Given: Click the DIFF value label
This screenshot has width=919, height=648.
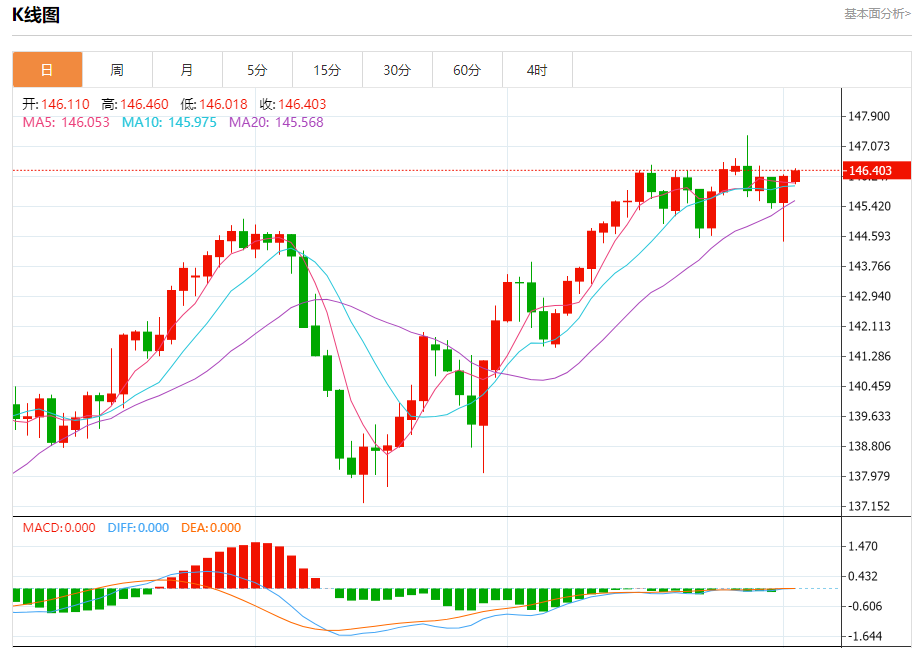Looking at the screenshot, I should [x=138, y=527].
